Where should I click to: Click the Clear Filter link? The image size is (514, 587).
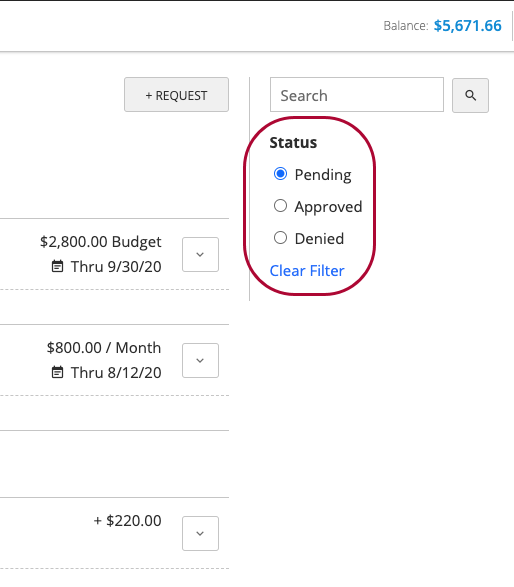click(307, 271)
